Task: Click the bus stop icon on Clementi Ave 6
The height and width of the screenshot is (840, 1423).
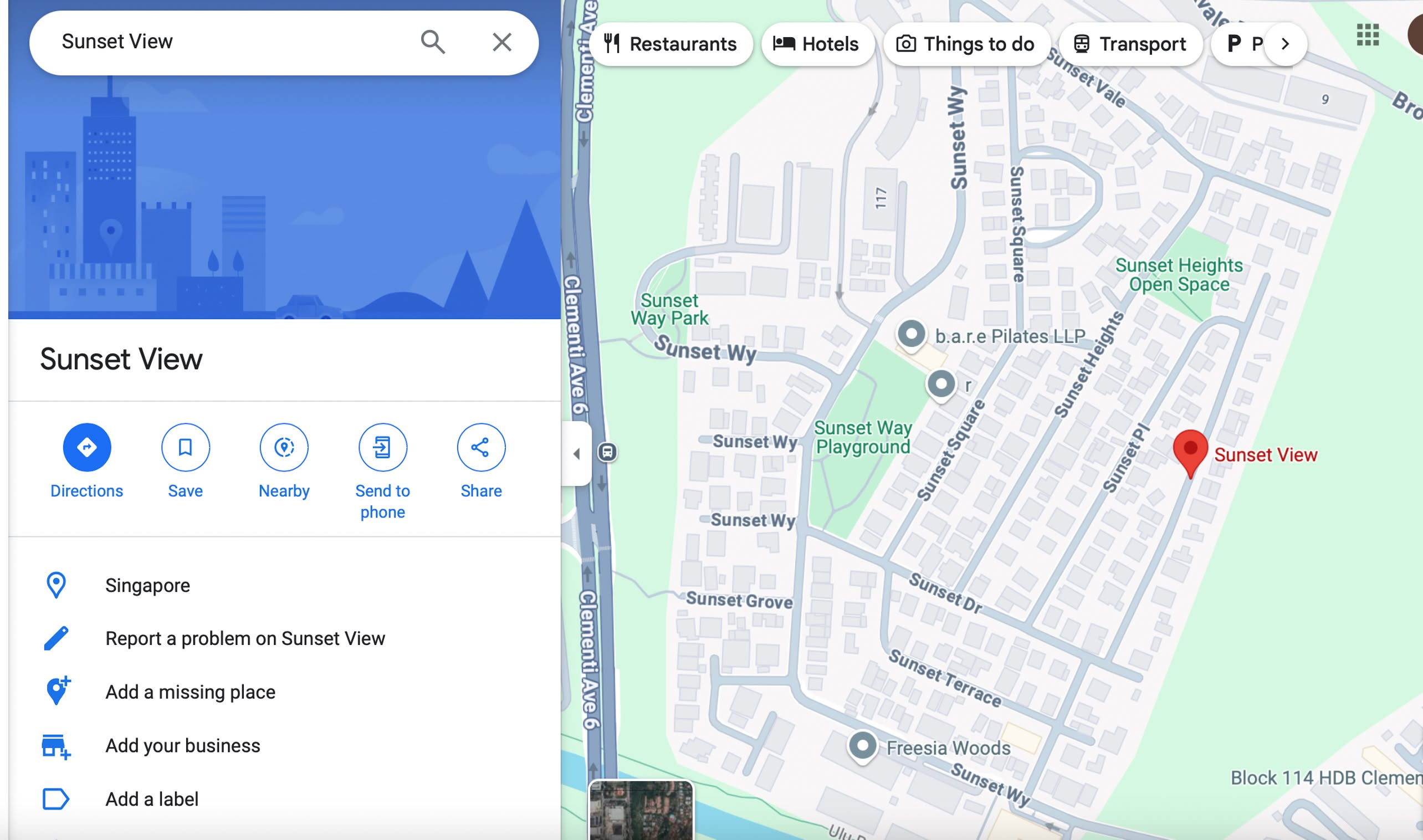Action: tap(607, 452)
